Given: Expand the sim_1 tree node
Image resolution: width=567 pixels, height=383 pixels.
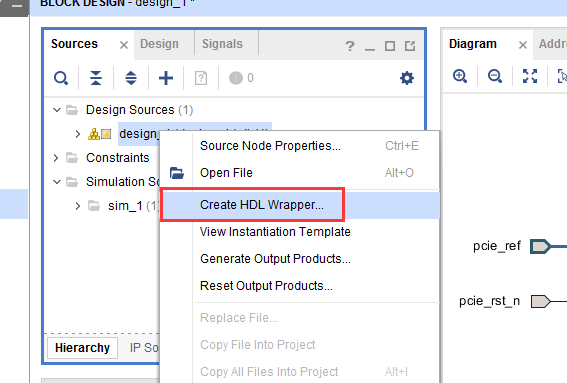Looking at the screenshot, I should pyautogui.click(x=78, y=206).
